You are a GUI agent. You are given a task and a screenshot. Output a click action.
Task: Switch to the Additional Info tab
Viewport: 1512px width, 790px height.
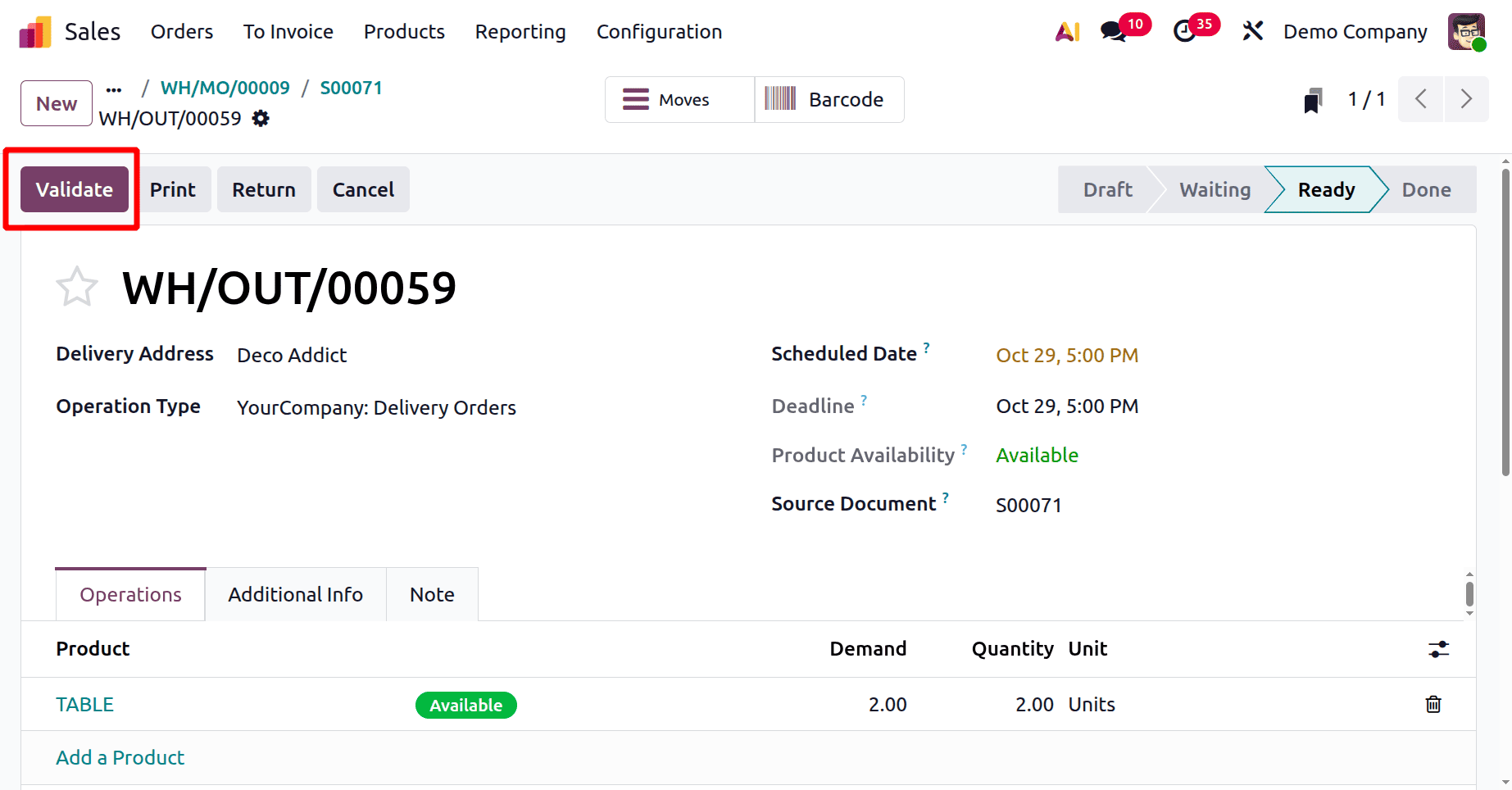pos(295,594)
